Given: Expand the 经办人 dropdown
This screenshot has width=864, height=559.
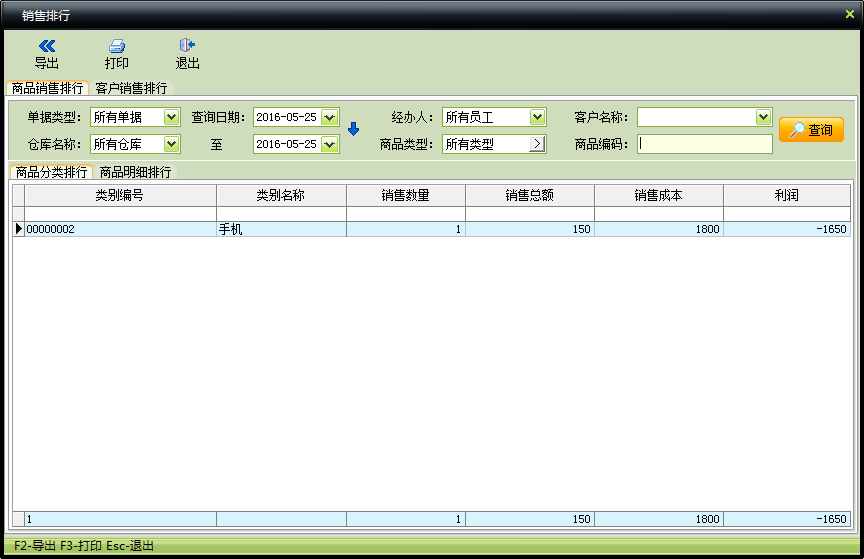Looking at the screenshot, I should (x=537, y=117).
